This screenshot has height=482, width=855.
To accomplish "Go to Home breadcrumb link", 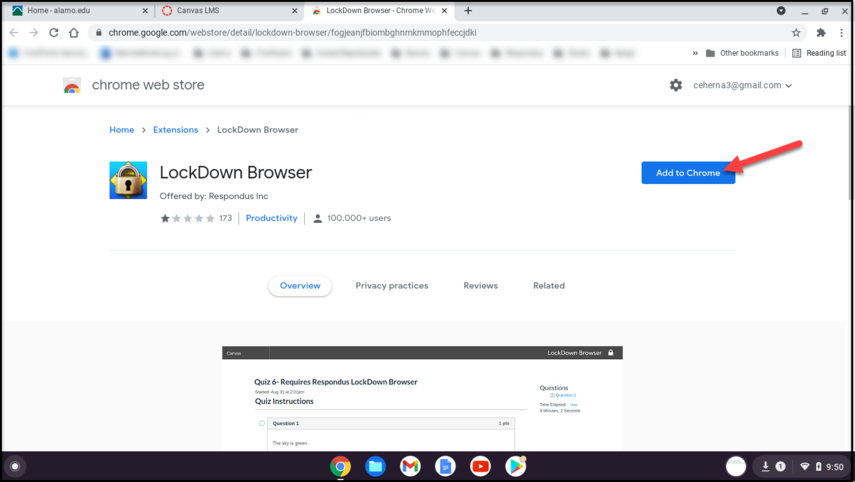I will coord(121,130).
